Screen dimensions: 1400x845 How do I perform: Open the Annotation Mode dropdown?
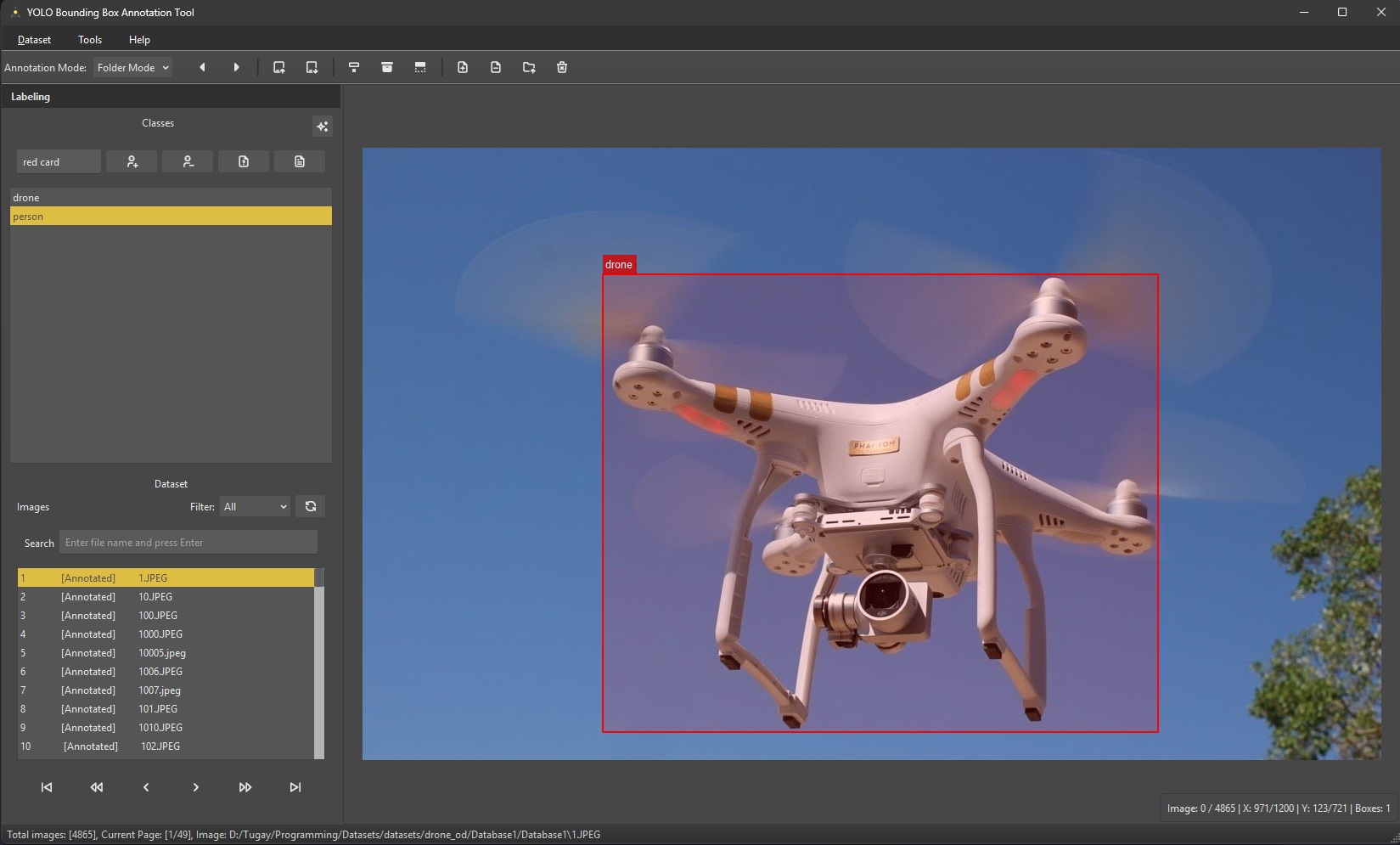coord(132,68)
